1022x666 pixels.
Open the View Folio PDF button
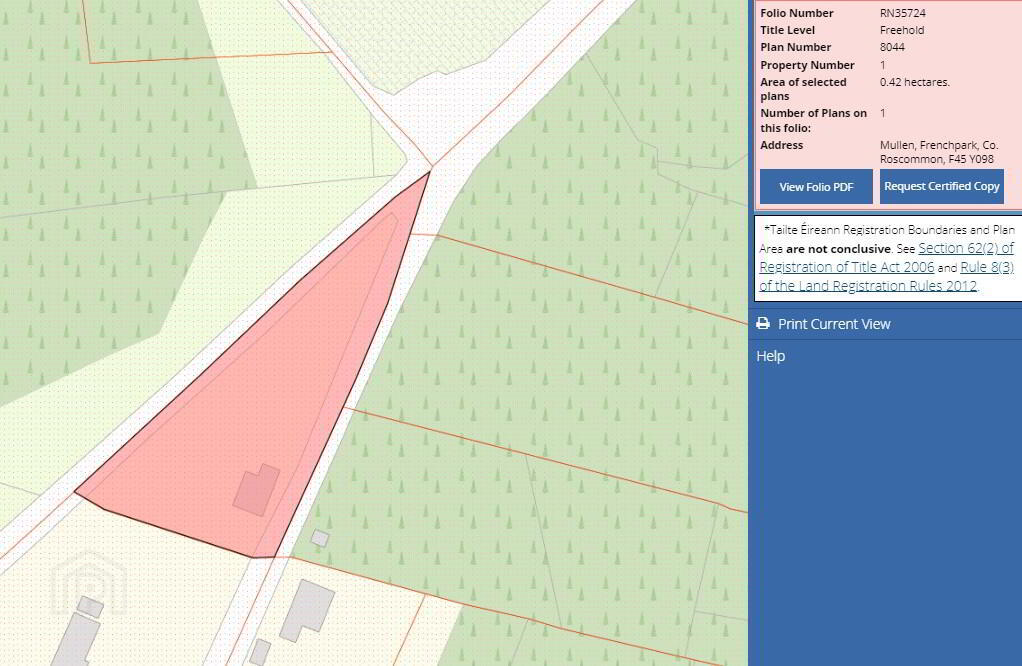[815, 187]
